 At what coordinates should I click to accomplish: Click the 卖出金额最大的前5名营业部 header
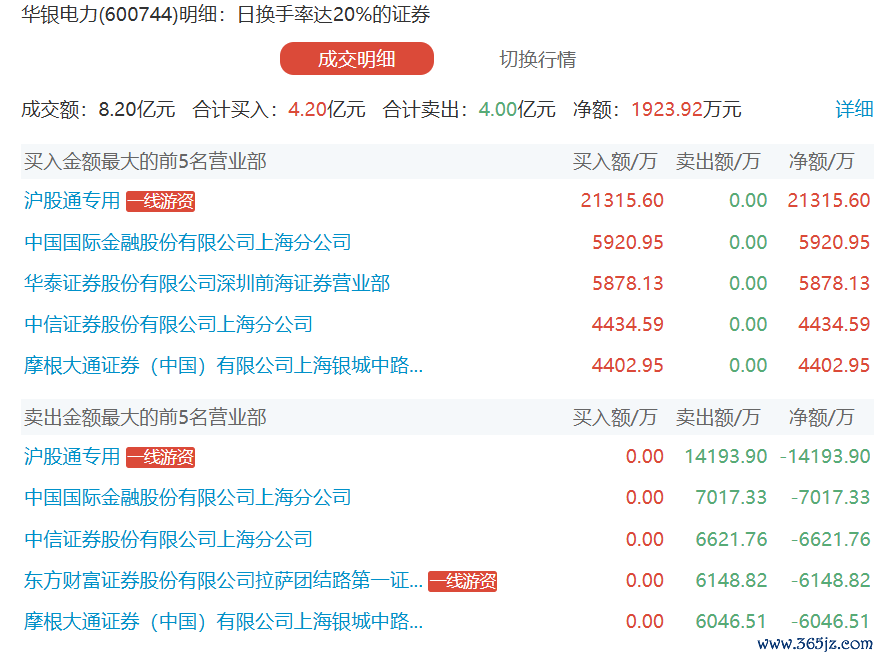pos(145,417)
